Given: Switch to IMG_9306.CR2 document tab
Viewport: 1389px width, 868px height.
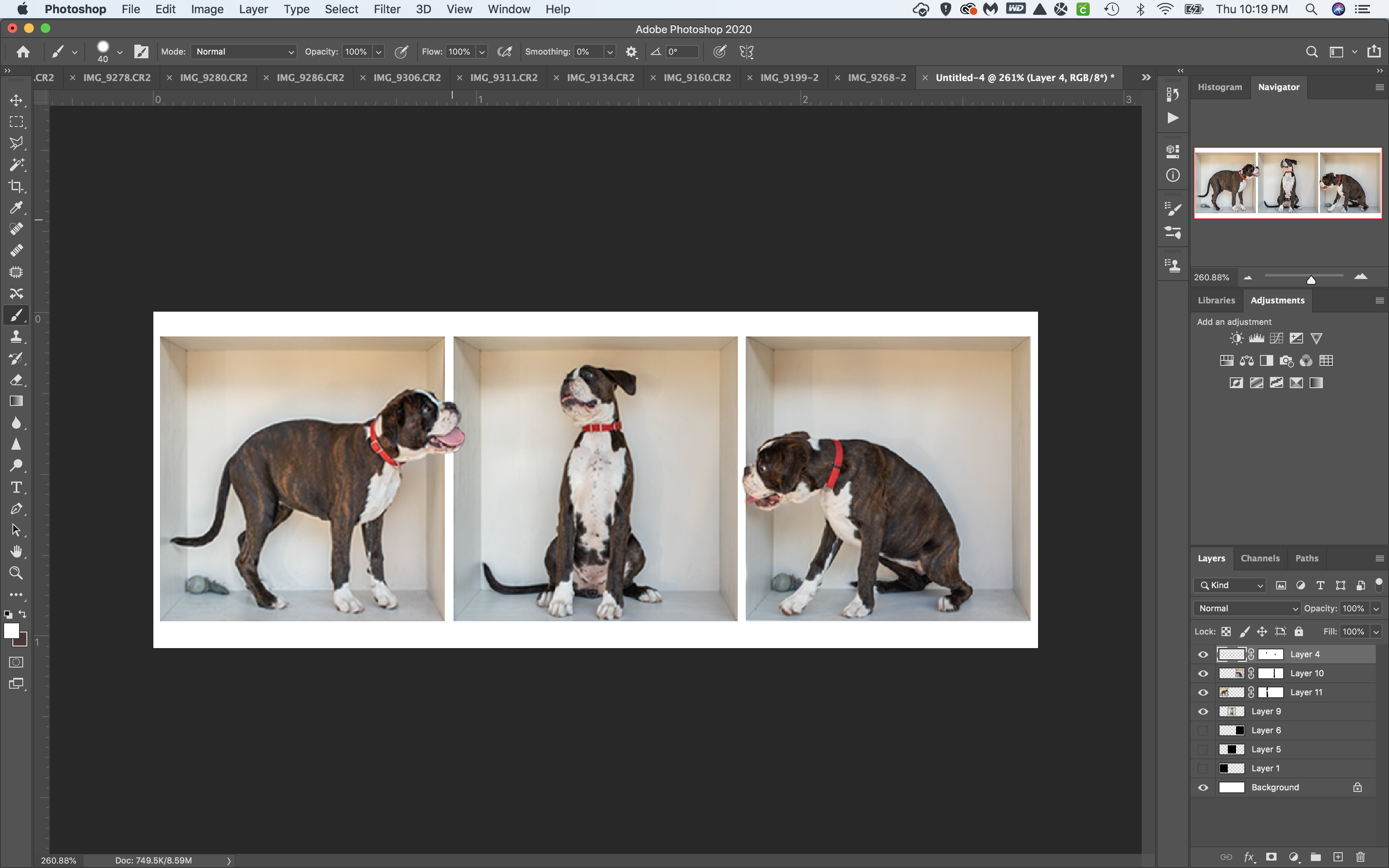Looking at the screenshot, I should tap(407, 78).
